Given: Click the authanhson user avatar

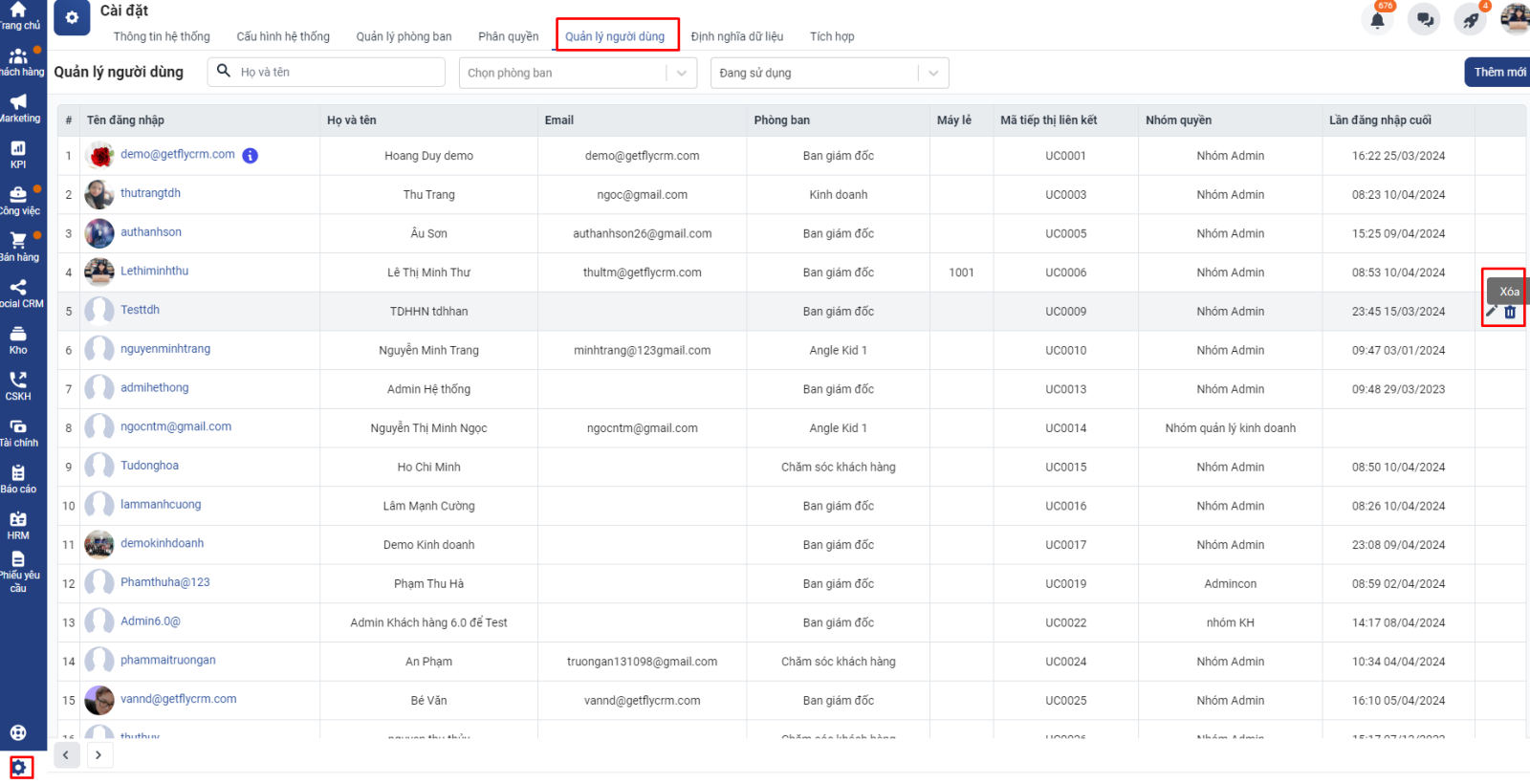Looking at the screenshot, I should [99, 233].
